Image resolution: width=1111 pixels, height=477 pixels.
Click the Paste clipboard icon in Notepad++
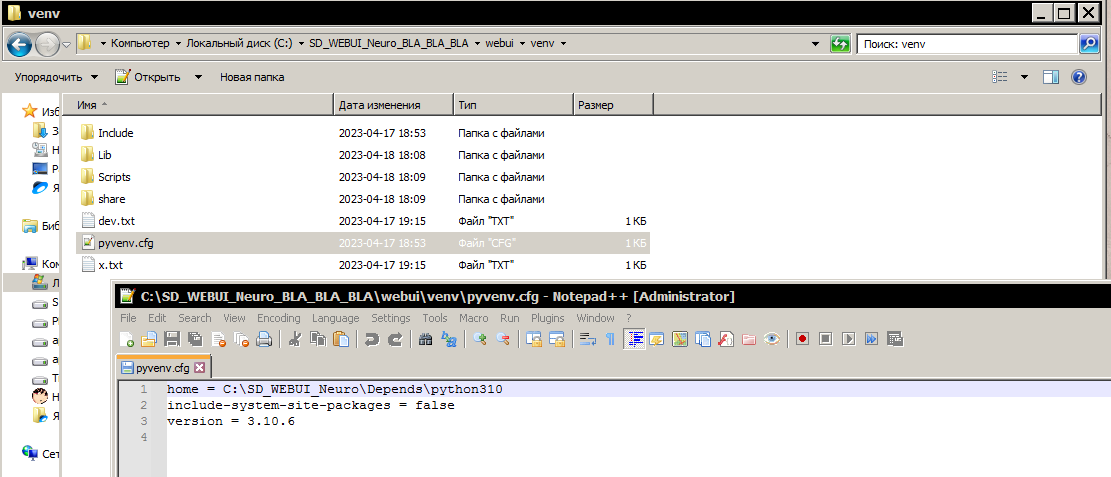tap(341, 339)
